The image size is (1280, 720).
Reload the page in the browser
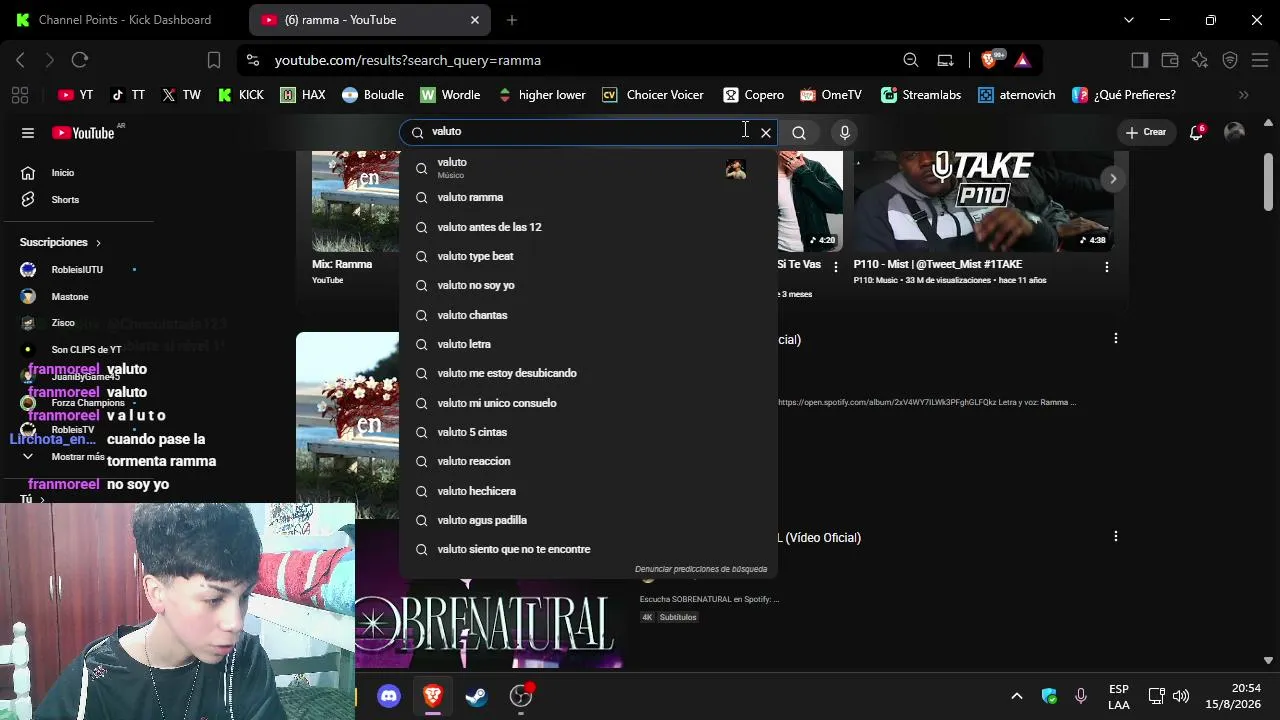pyautogui.click(x=80, y=60)
